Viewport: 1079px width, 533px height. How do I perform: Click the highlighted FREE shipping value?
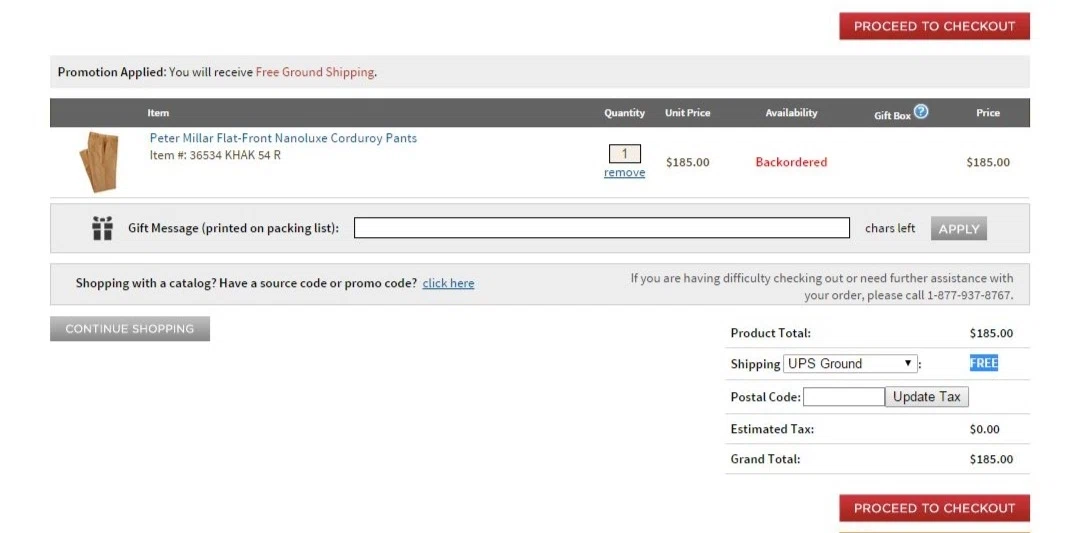pos(984,363)
